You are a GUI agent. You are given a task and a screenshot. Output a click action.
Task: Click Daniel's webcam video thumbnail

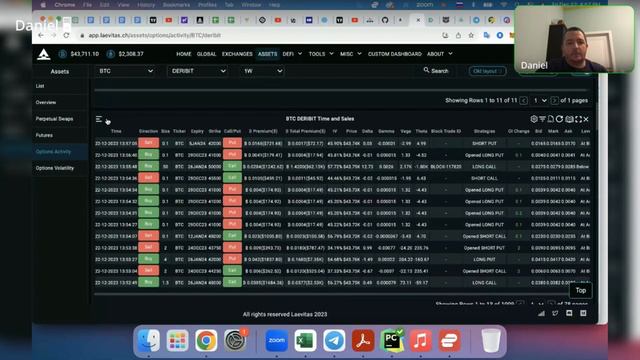(x=574, y=40)
